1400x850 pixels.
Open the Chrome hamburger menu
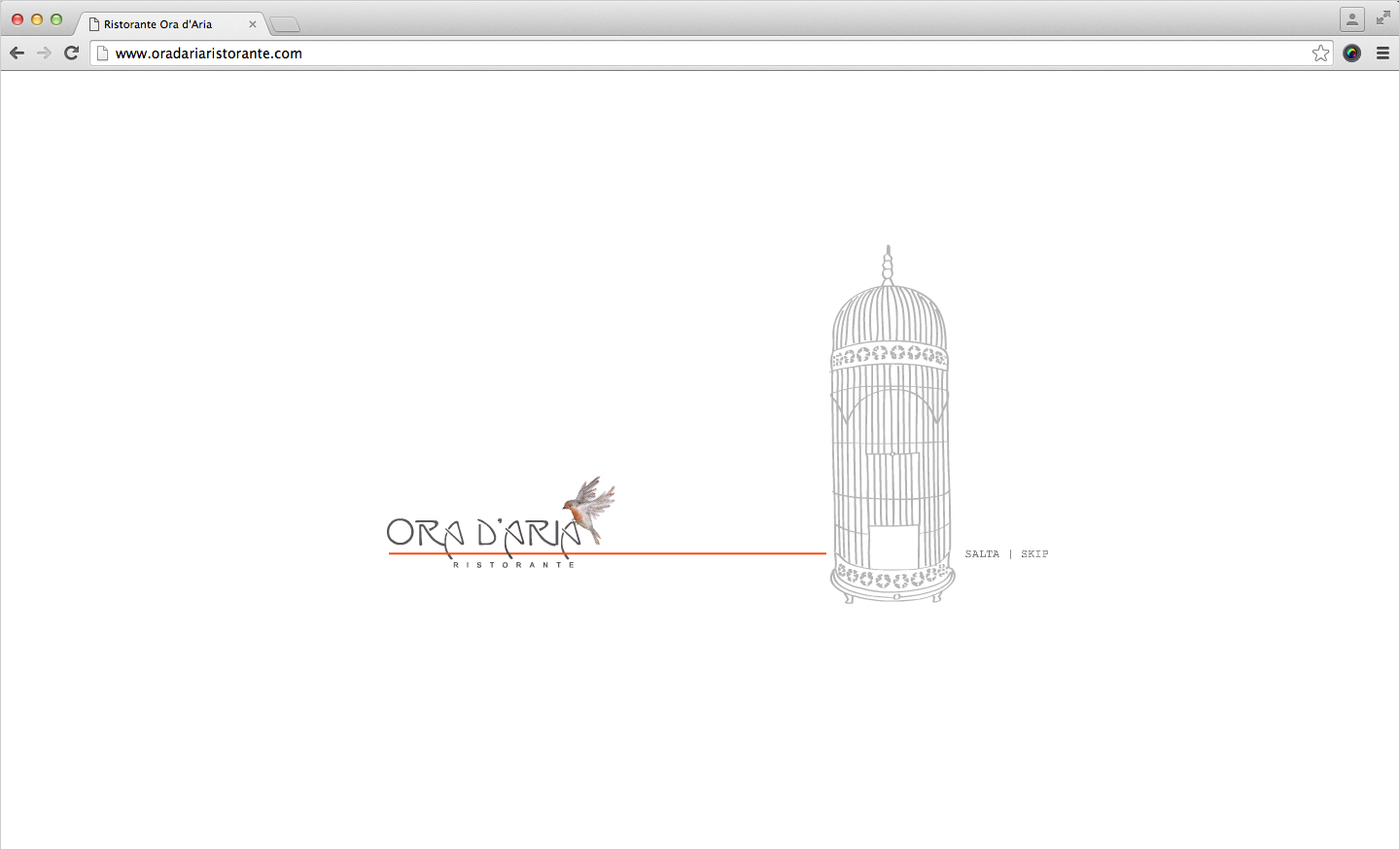point(1382,53)
